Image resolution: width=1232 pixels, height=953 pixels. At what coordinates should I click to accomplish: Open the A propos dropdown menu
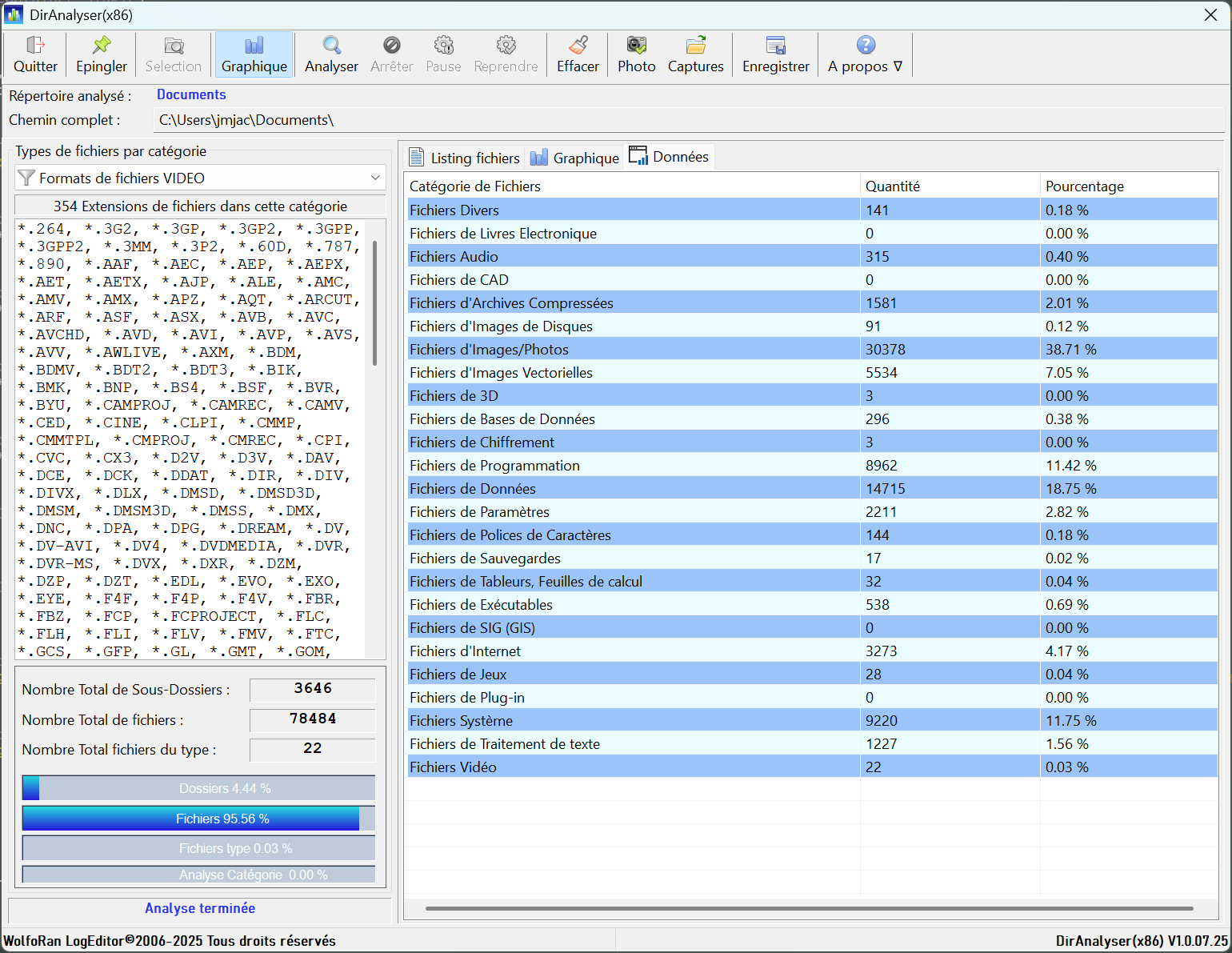(865, 54)
